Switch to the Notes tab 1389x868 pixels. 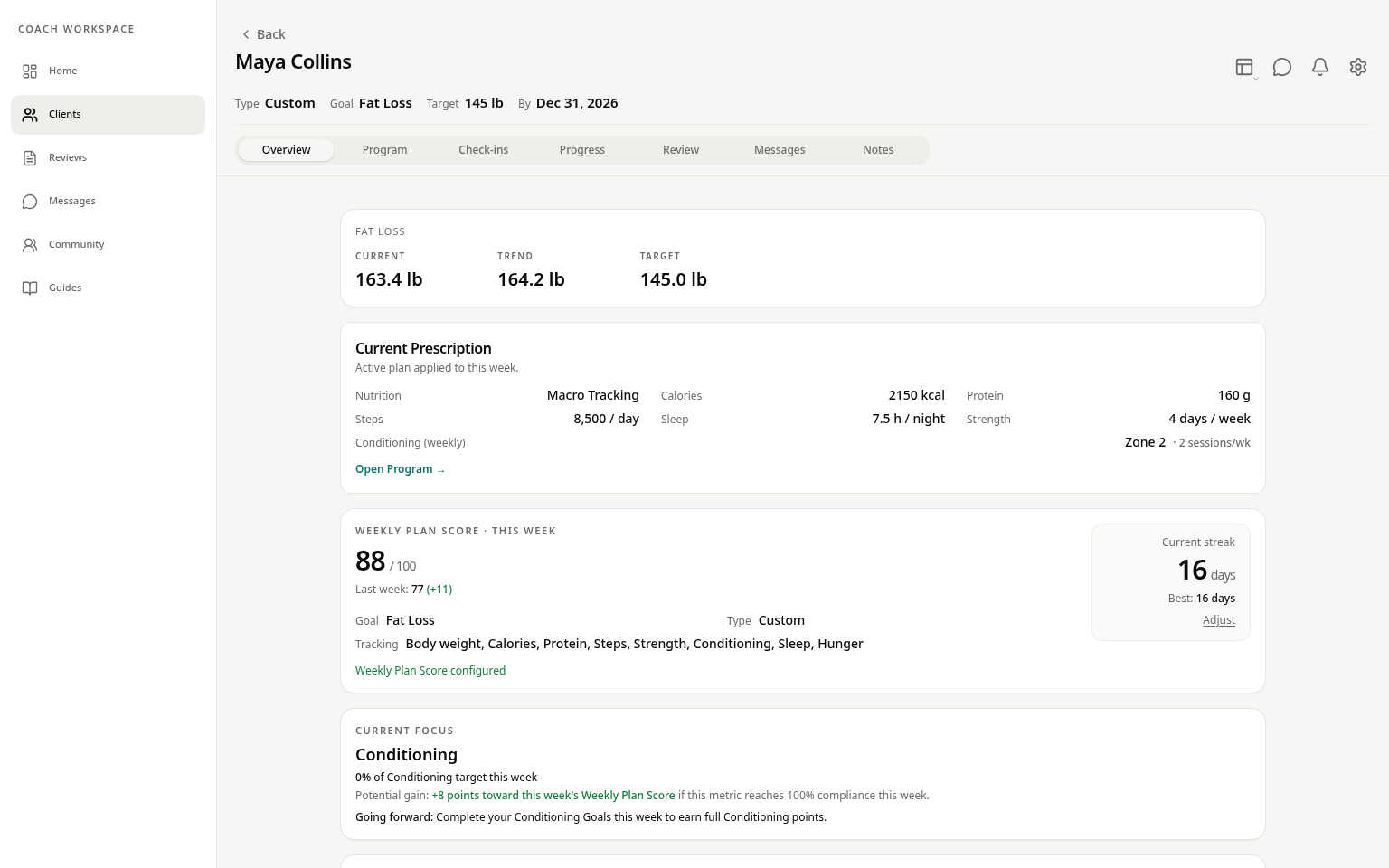coord(878,150)
